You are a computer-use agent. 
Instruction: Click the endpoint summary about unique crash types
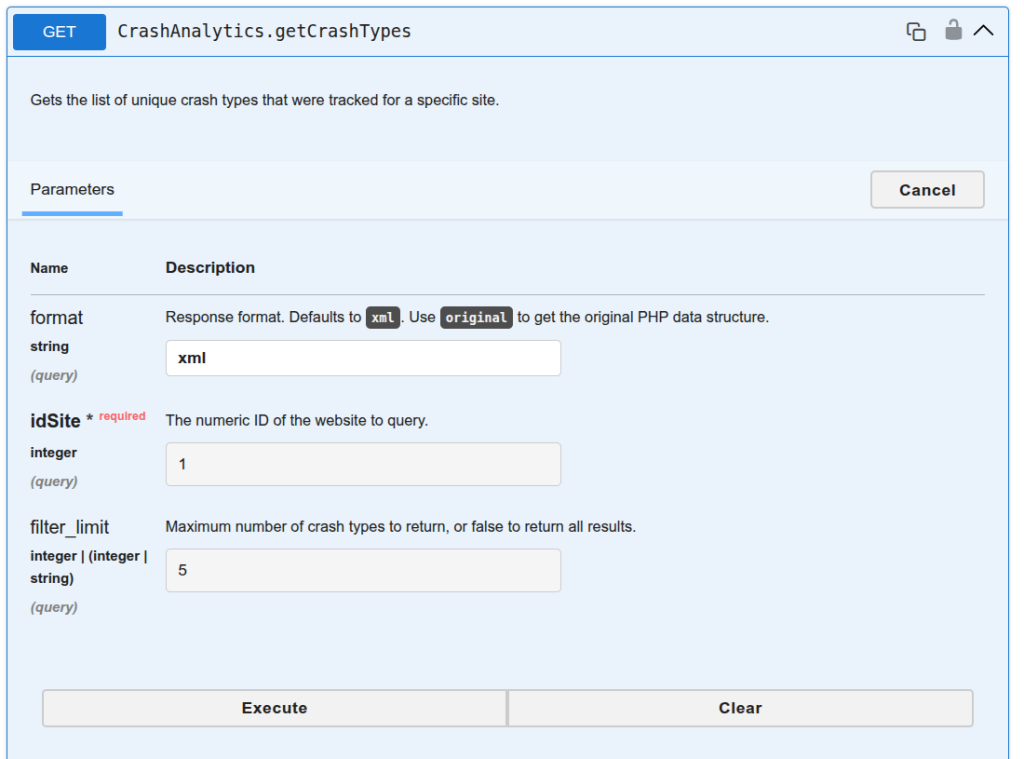tap(264, 100)
